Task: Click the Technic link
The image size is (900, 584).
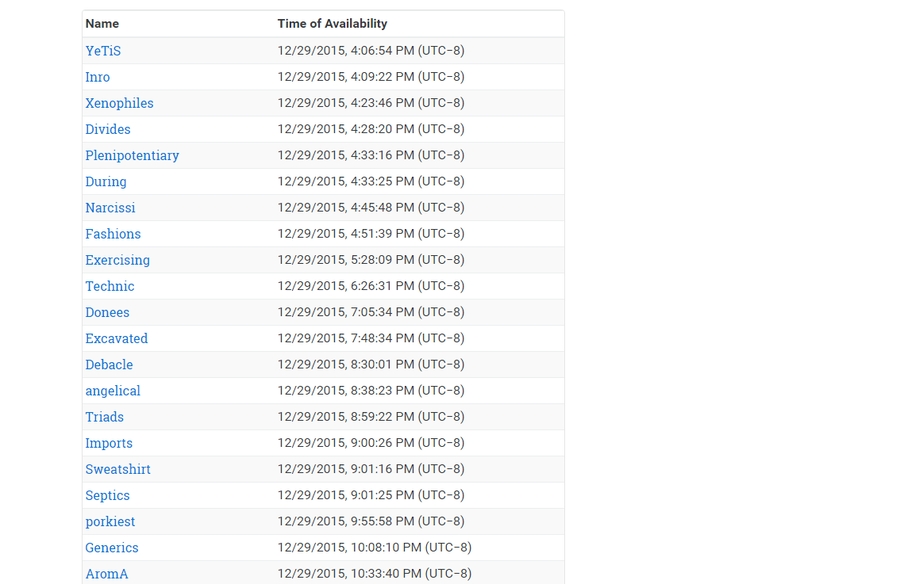Action: [x=110, y=286]
